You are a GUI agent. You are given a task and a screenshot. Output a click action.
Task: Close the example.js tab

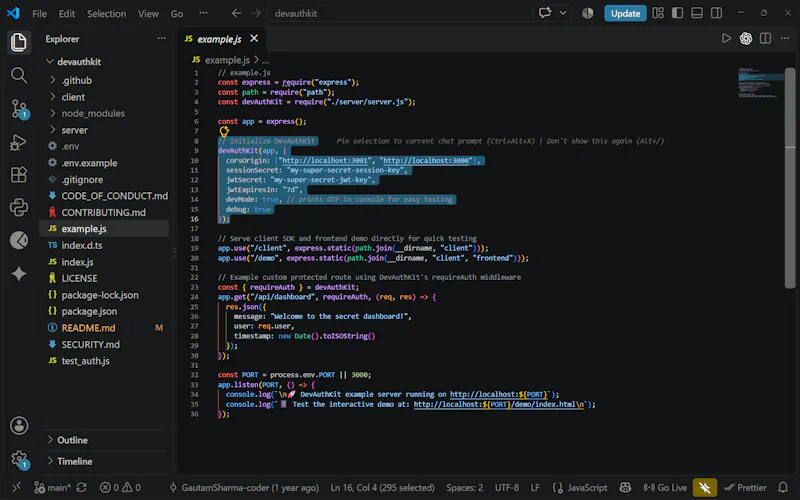254,39
